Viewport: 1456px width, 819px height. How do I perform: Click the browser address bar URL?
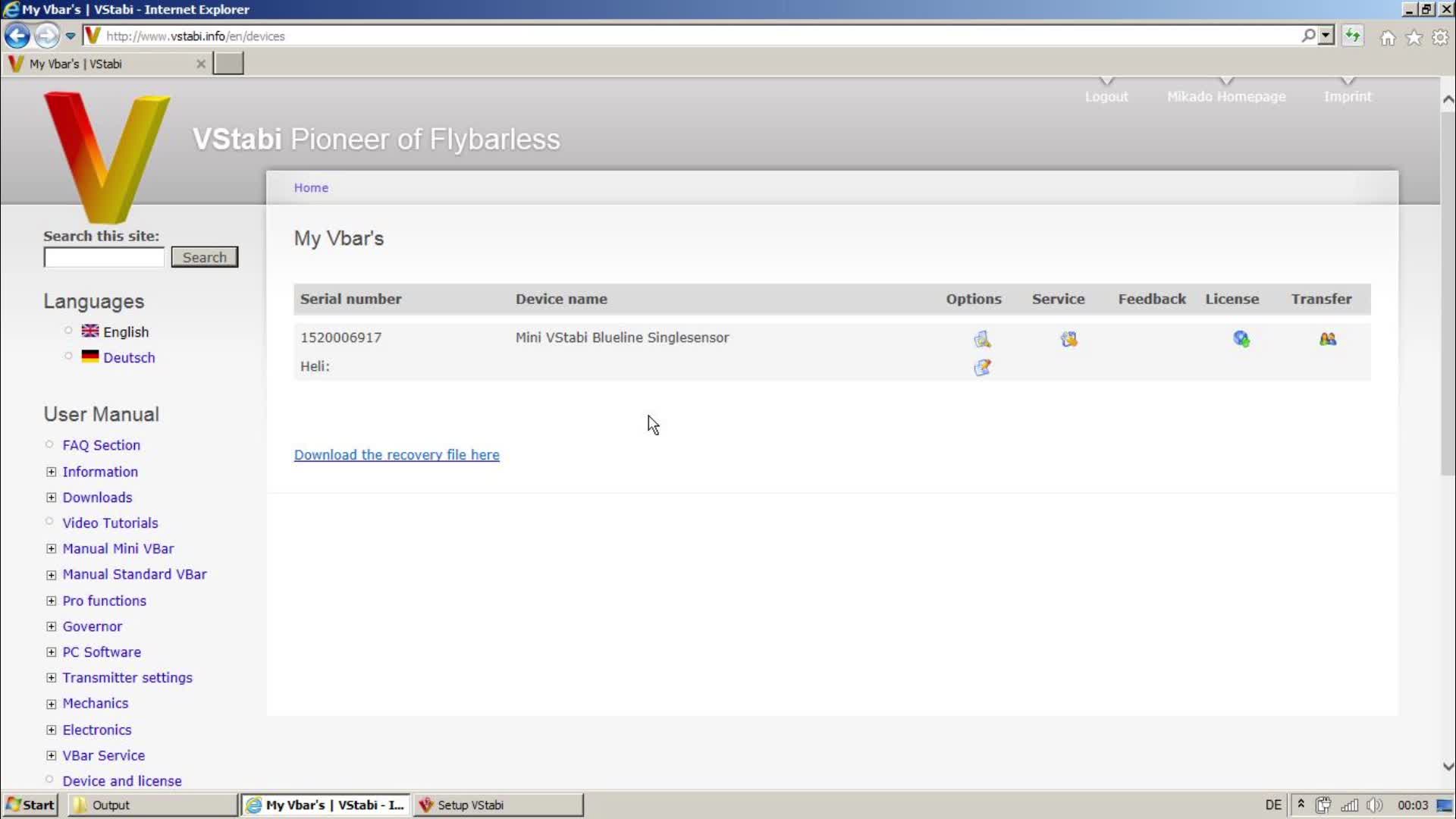[x=196, y=36]
